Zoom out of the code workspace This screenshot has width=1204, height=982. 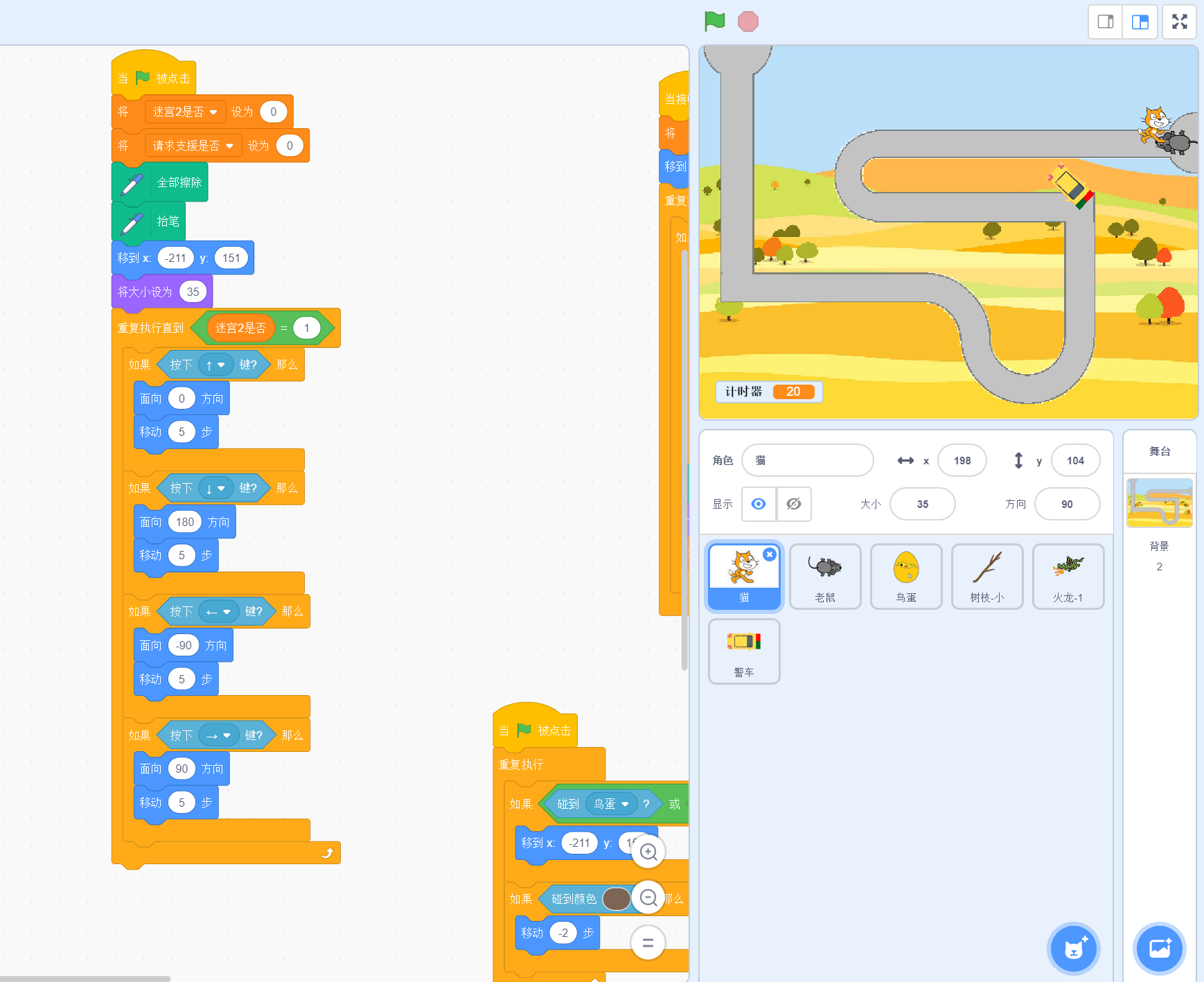click(648, 898)
